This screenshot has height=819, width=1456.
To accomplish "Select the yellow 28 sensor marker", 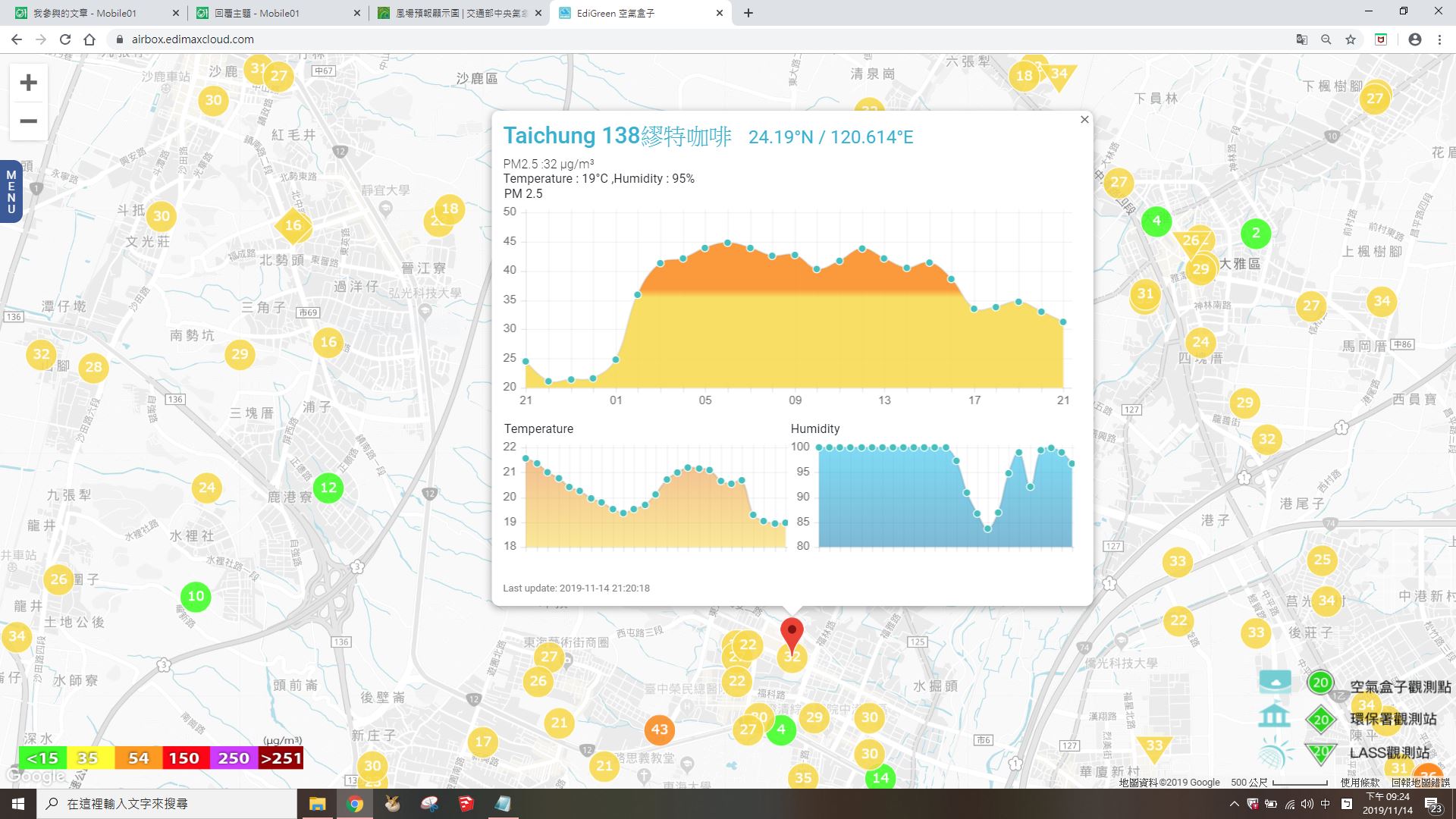I will [x=93, y=367].
